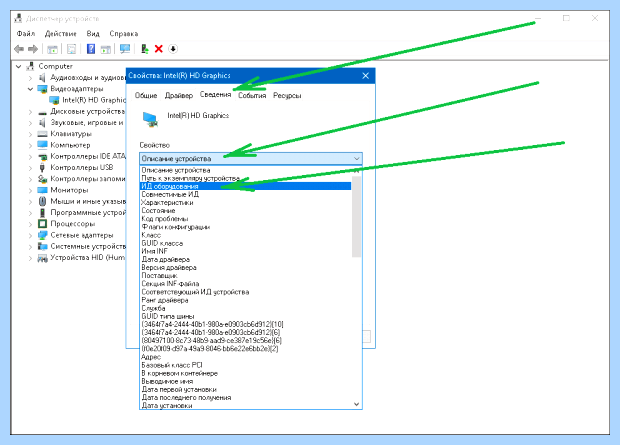This screenshot has height=445, width=620.
Task: Collapse the Computer root node chevron
Action: point(18,66)
